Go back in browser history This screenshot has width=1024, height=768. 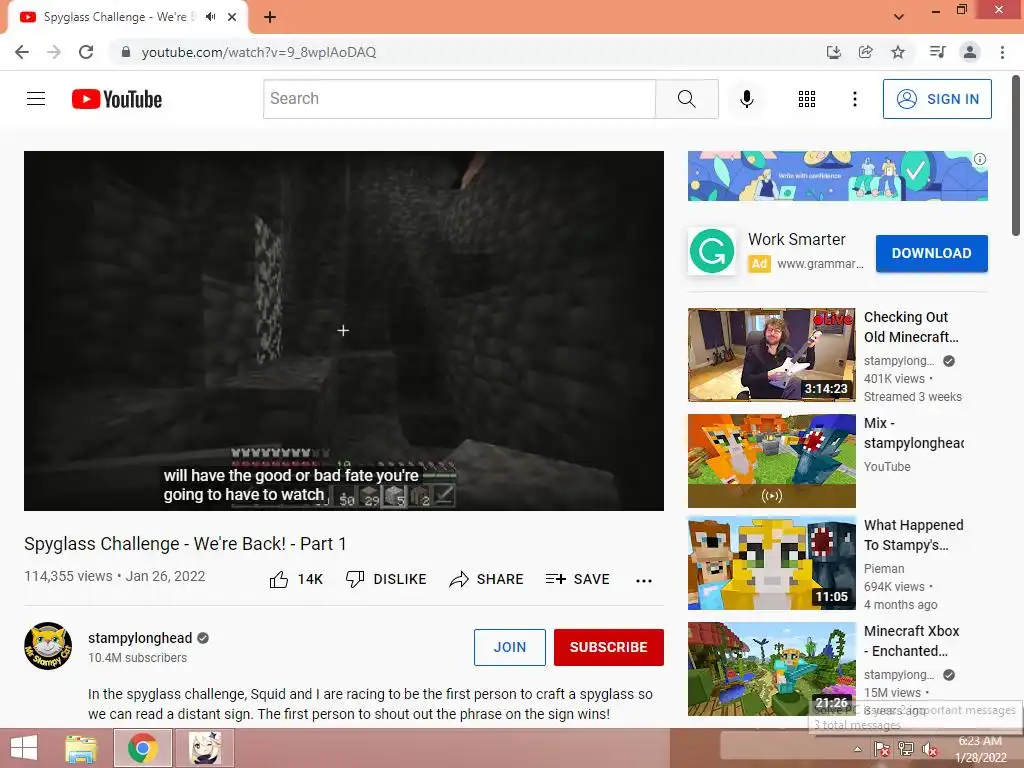click(22, 52)
